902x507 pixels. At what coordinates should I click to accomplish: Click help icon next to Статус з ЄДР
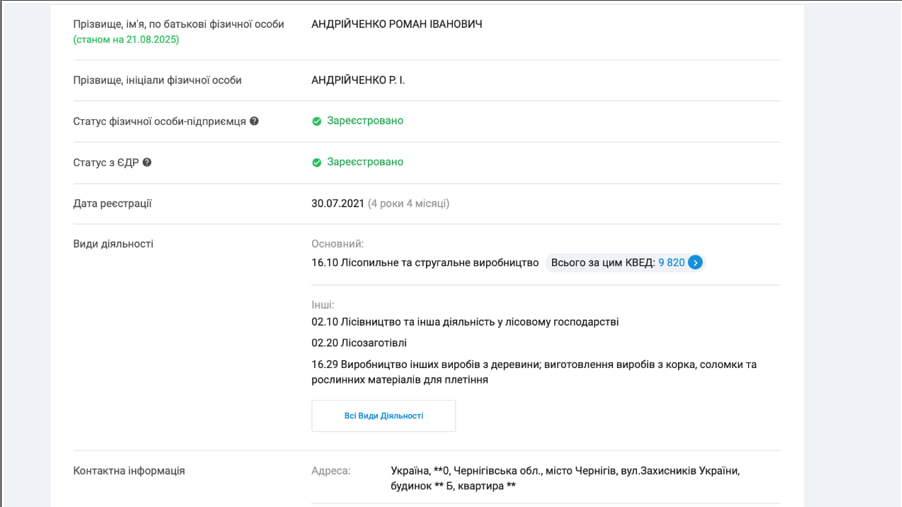pyautogui.click(x=147, y=162)
